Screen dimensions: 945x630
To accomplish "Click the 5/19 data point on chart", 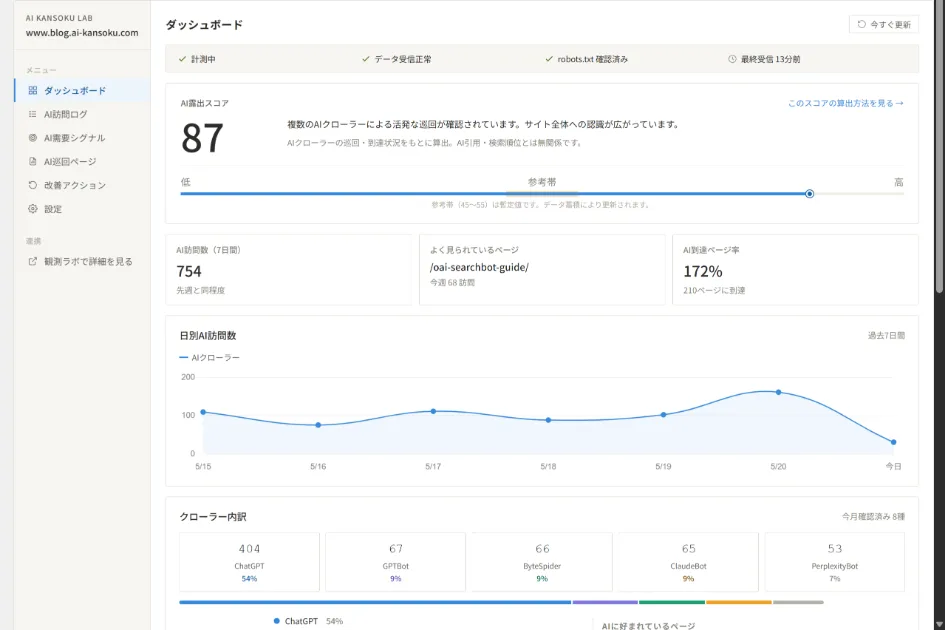I will tap(664, 415).
